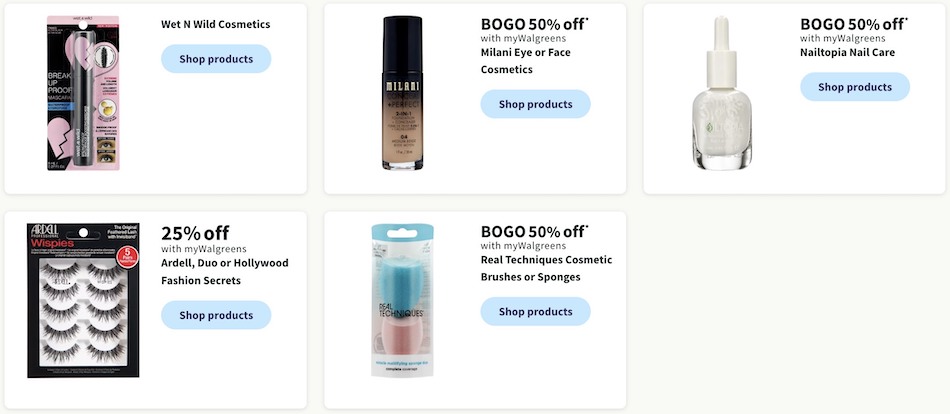Viewport: 950px width, 414px height.
Task: Click the Nailtopia nail care bottle image
Action: tap(722, 93)
